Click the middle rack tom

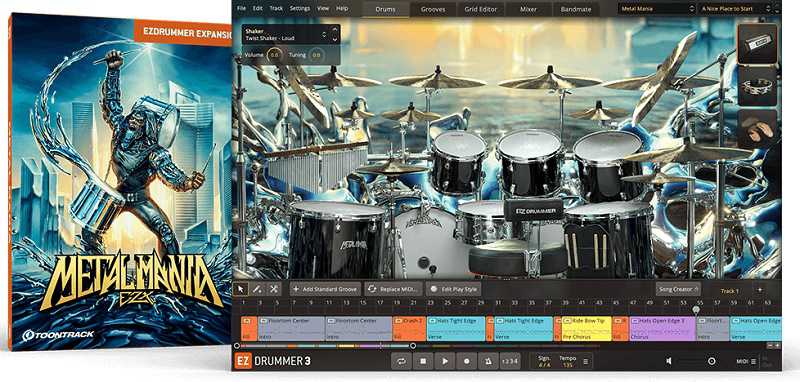pos(530,162)
